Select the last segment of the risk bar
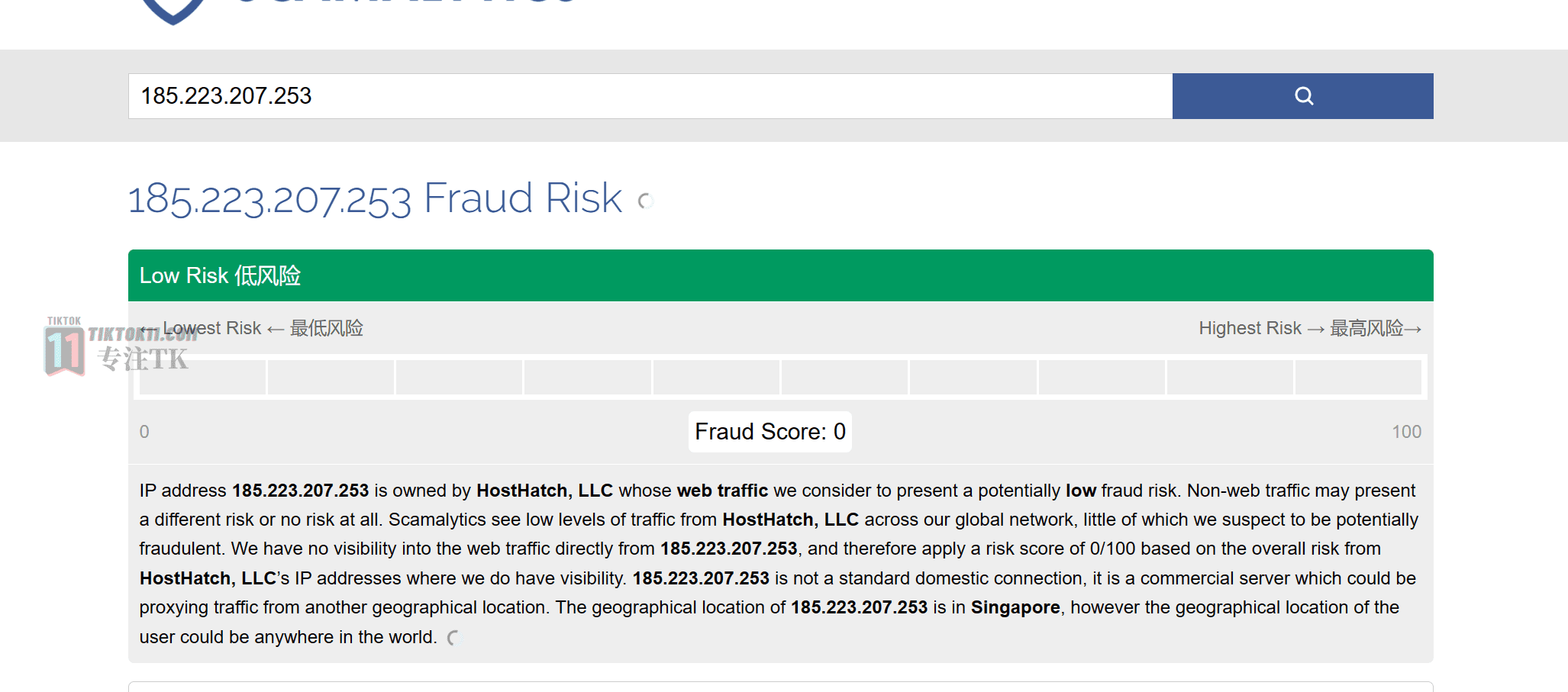The image size is (1568, 692). (x=1358, y=377)
